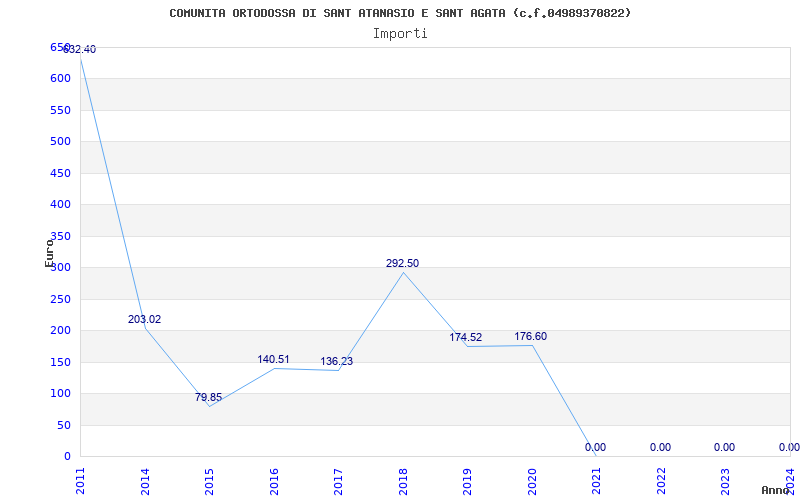
Task: Select the 2019 x-axis label
Action: 467,481
